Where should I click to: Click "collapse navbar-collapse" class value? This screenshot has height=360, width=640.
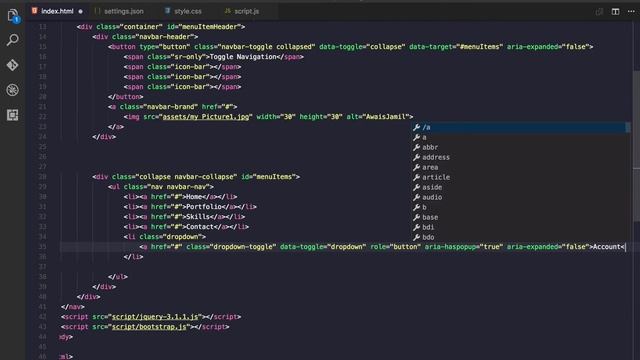pyautogui.click(x=186, y=177)
